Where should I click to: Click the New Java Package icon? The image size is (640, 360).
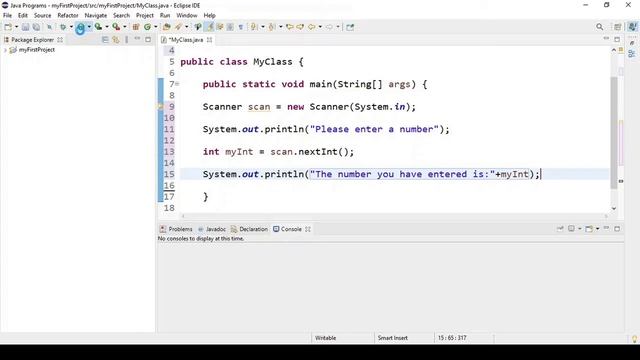click(136, 27)
